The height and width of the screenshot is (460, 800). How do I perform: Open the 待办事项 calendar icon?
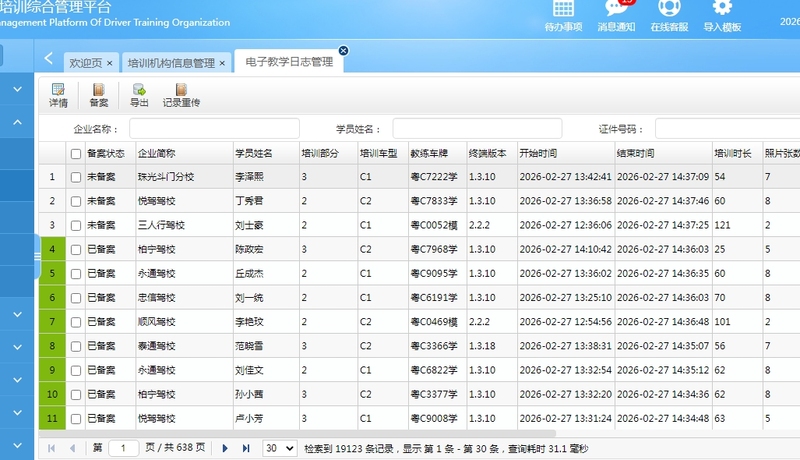[563, 10]
